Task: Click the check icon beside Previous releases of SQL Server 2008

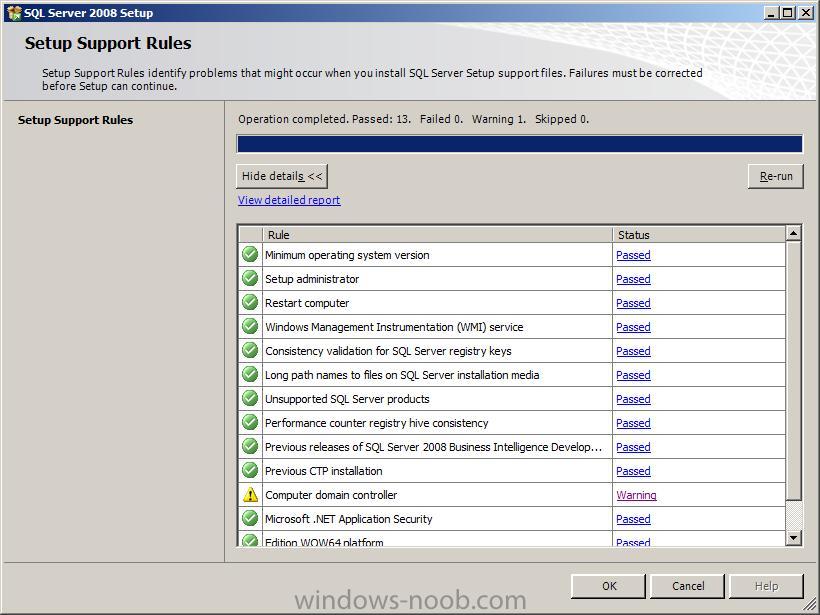Action: click(x=250, y=447)
